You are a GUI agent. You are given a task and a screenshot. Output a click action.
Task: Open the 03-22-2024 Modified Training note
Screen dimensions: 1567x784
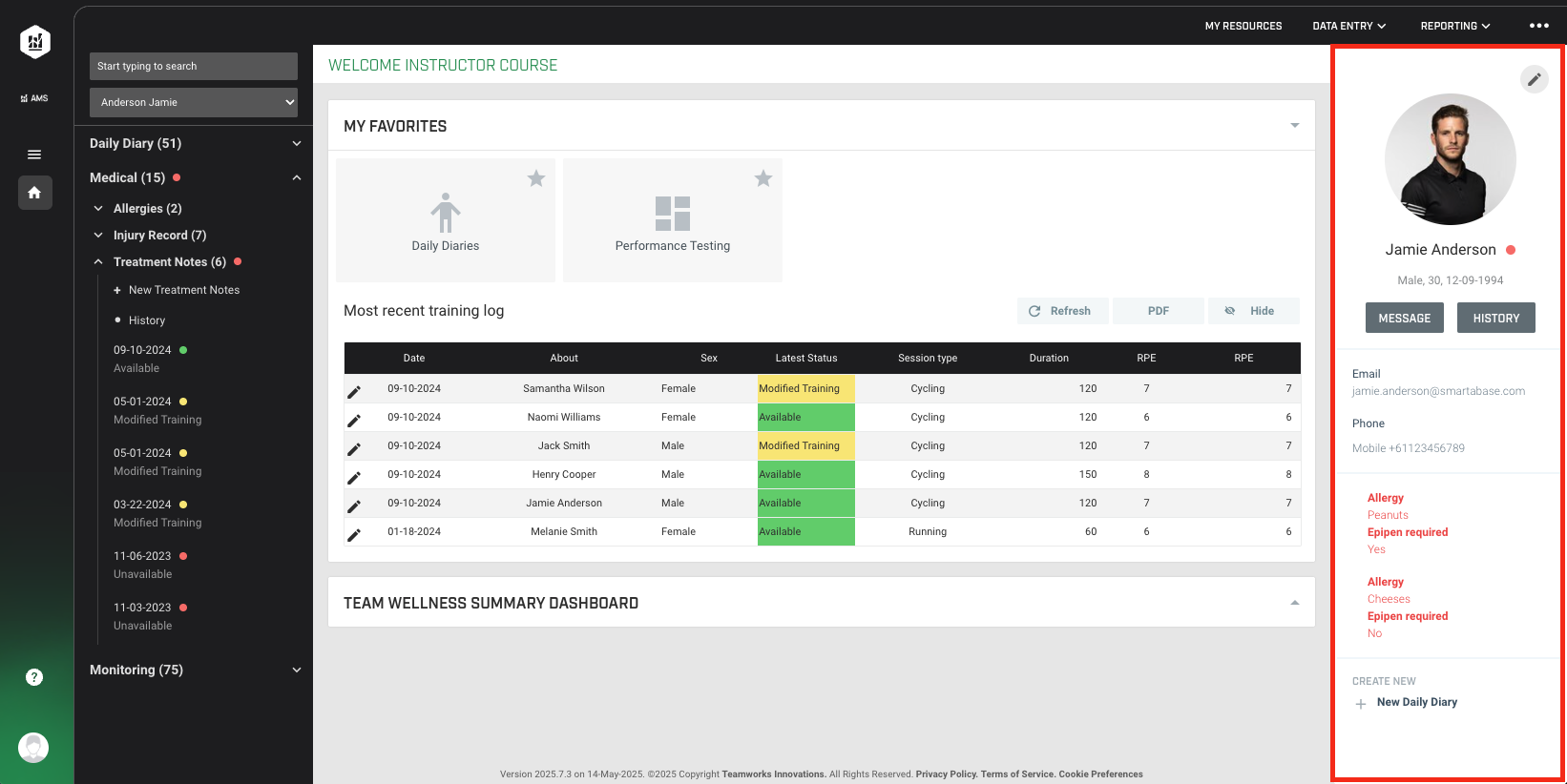pos(157,513)
